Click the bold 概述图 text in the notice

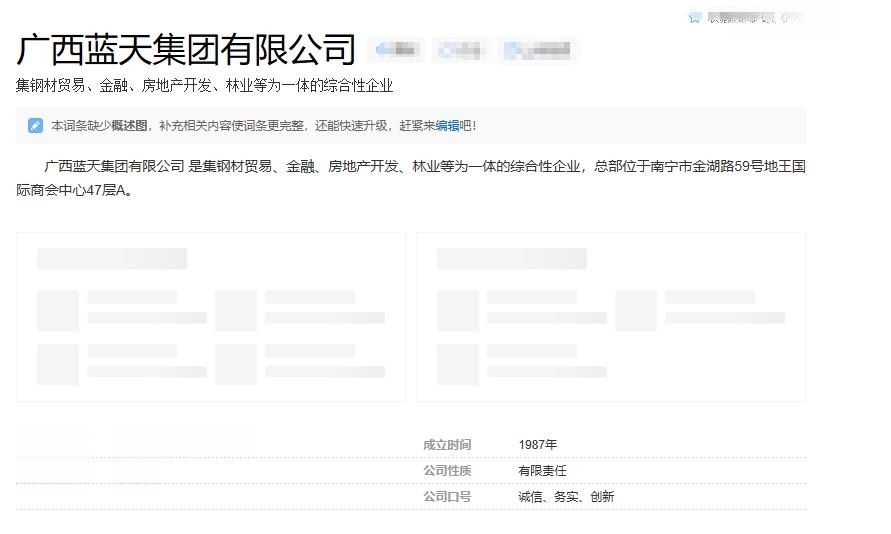[129, 126]
